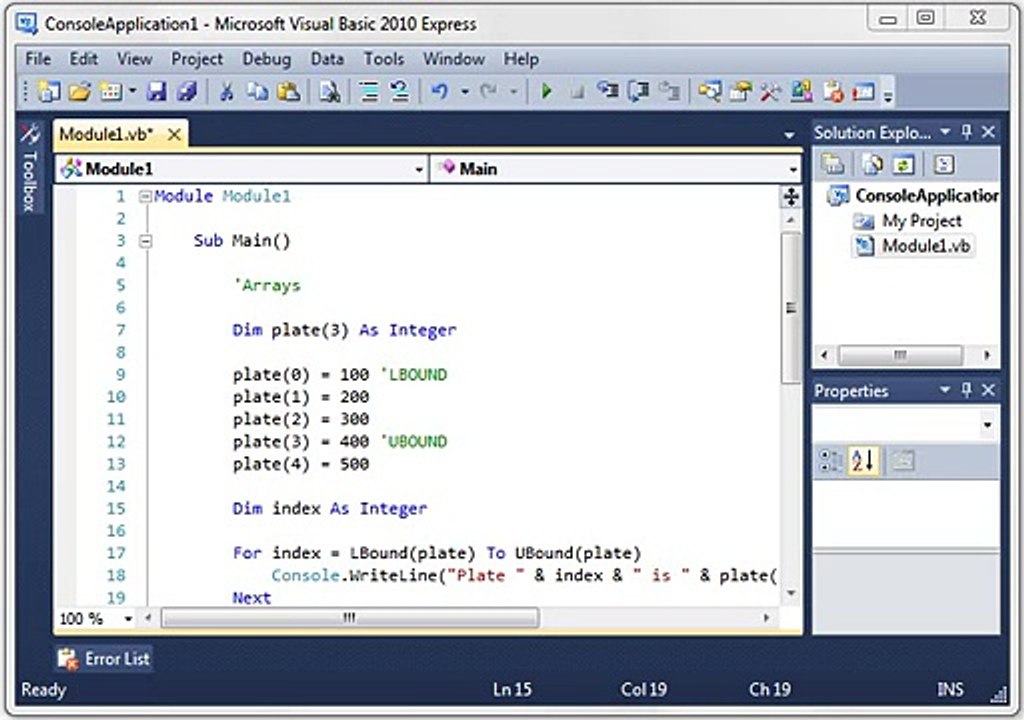Click View Code icon in Solution Explorer
The height and width of the screenshot is (720, 1024).
click(x=944, y=164)
